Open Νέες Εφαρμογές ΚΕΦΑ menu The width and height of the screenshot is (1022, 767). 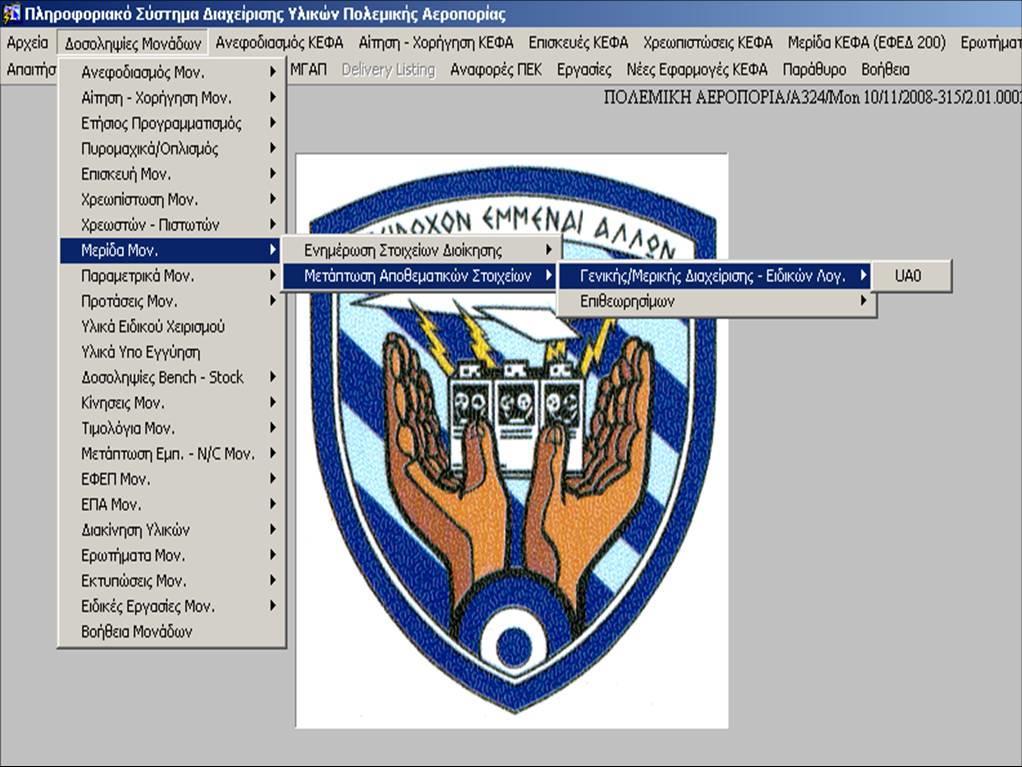click(697, 70)
